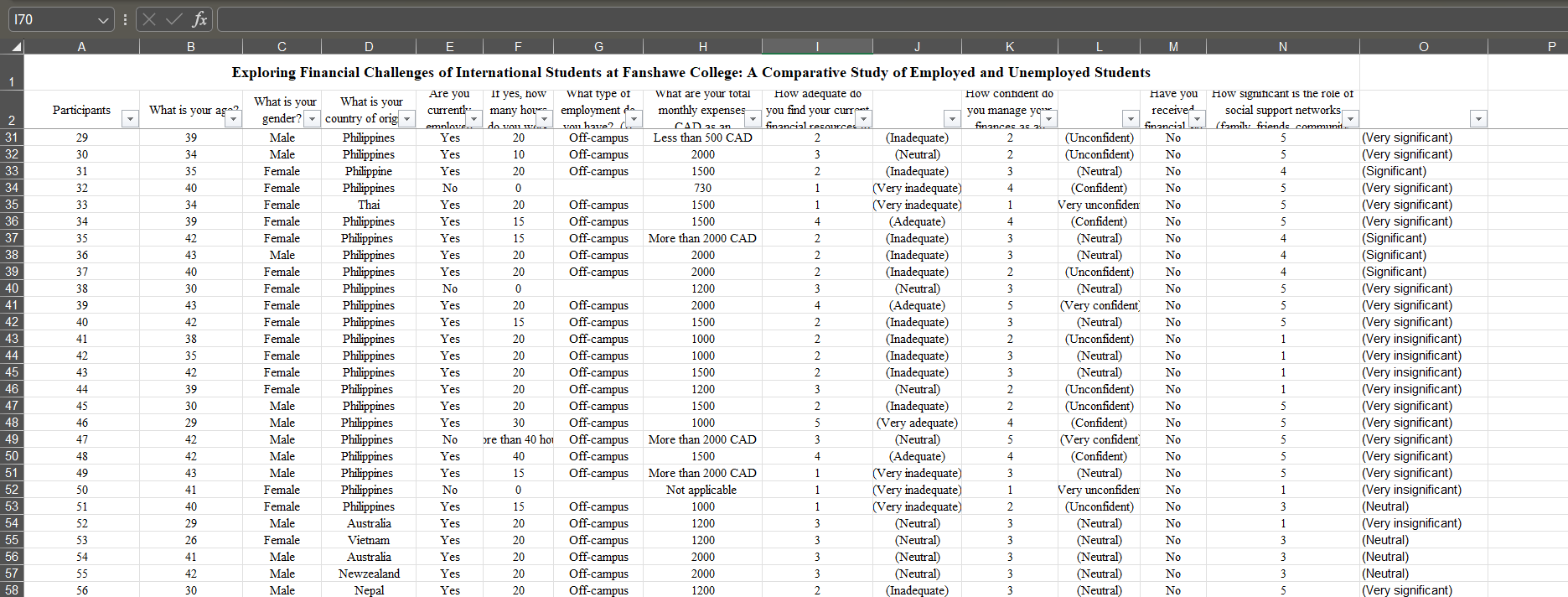Select the highlighted column I header
The width and height of the screenshot is (1568, 597).
tap(817, 47)
